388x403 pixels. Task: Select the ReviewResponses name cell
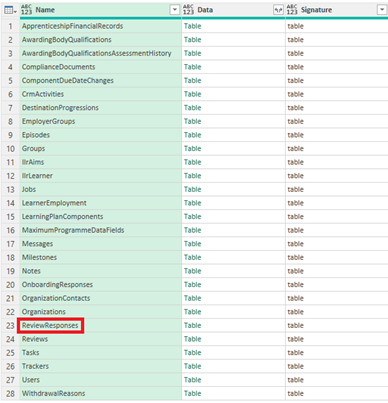pos(101,325)
